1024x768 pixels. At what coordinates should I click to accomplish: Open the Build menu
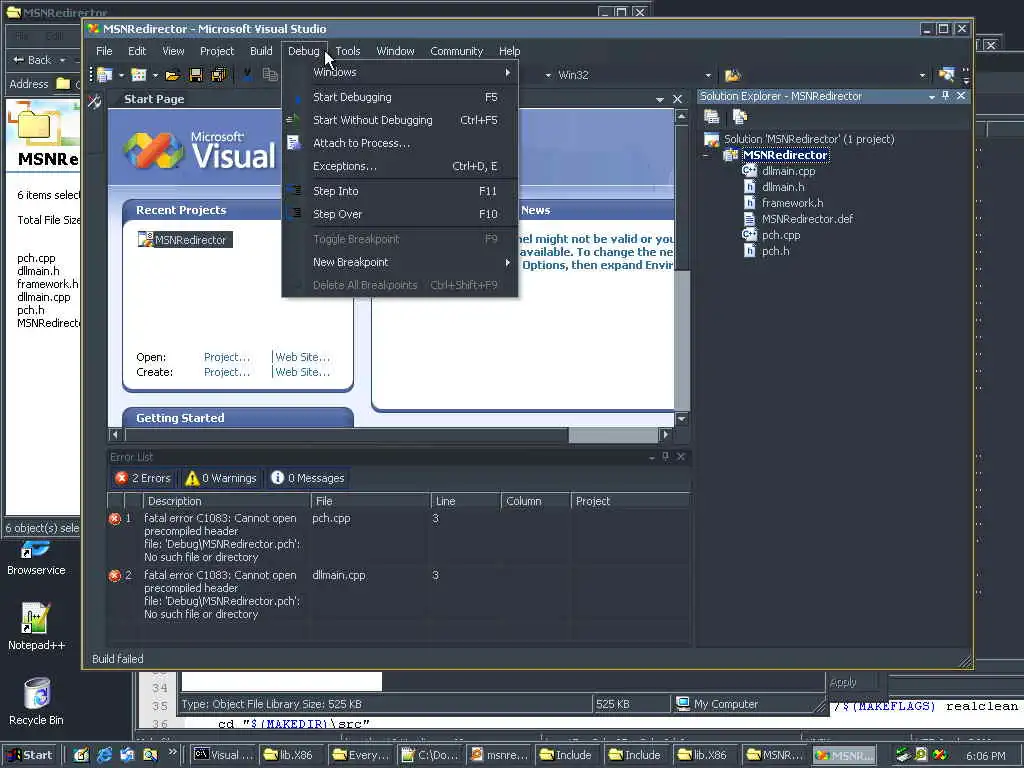coord(261,51)
